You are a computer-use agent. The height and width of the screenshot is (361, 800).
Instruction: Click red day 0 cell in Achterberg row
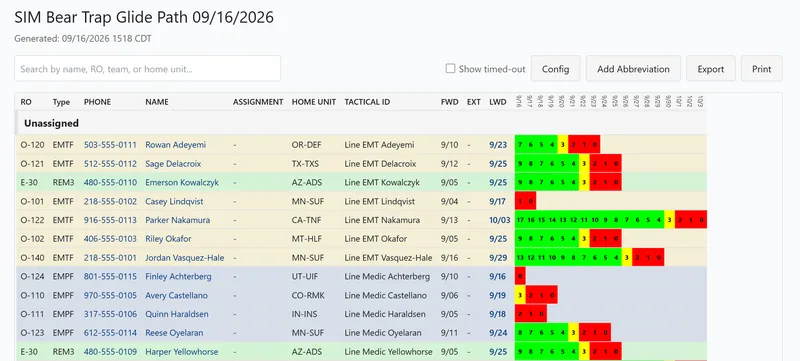520,276
